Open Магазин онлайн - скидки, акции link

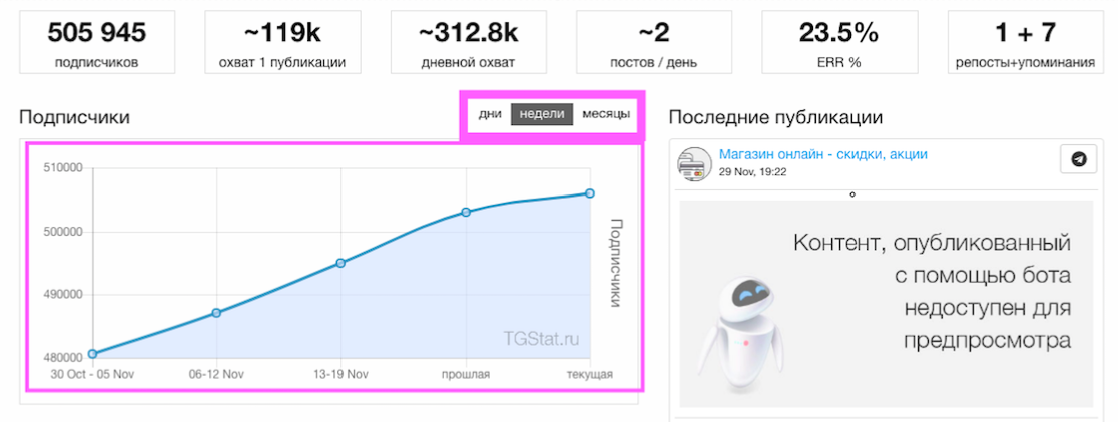(x=823, y=154)
